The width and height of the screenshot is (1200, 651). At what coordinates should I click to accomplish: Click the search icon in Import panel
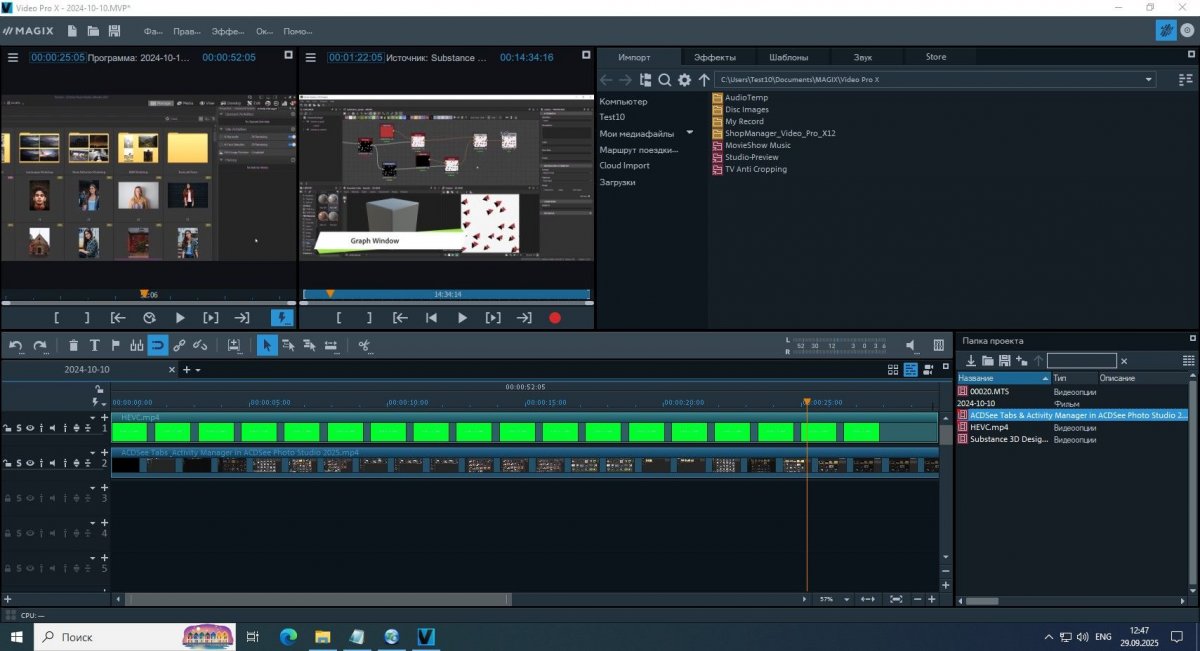point(664,80)
